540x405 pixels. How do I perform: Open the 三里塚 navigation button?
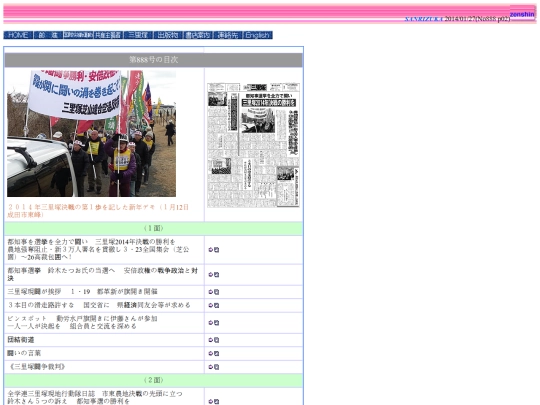138,35
